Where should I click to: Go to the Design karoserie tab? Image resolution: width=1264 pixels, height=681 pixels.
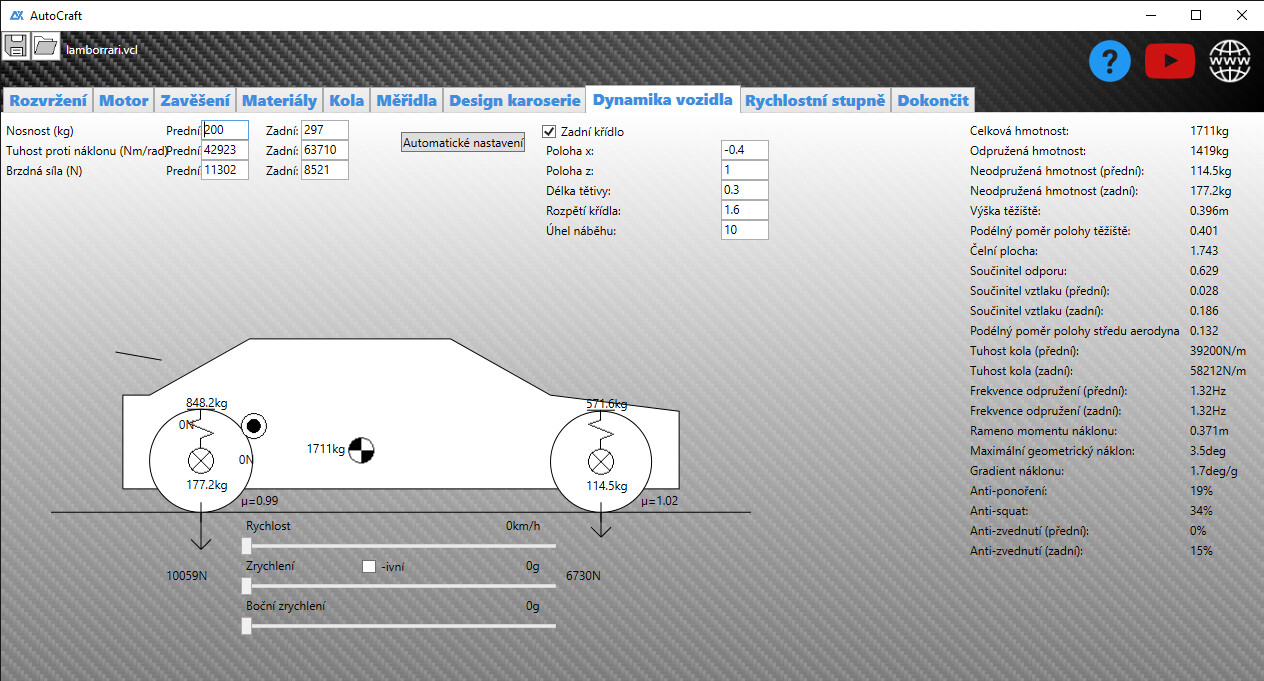tap(514, 100)
